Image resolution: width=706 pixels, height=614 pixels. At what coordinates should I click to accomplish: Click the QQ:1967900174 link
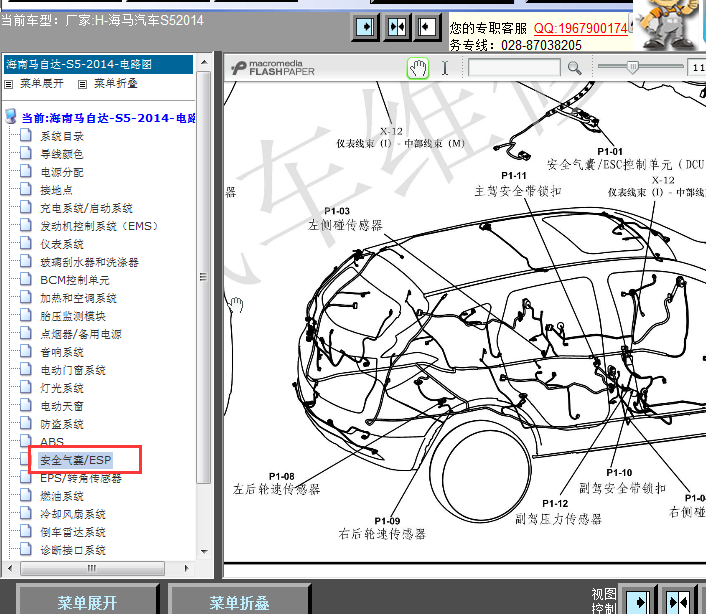[580, 28]
